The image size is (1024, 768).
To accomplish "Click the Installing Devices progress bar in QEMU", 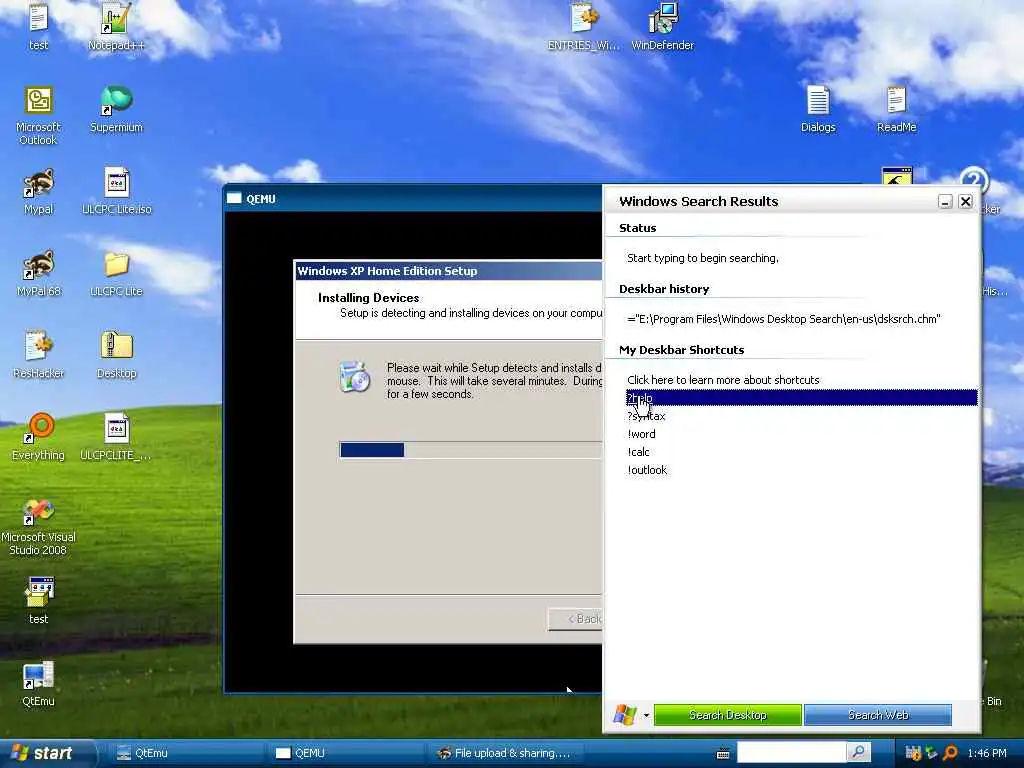I will [471, 450].
